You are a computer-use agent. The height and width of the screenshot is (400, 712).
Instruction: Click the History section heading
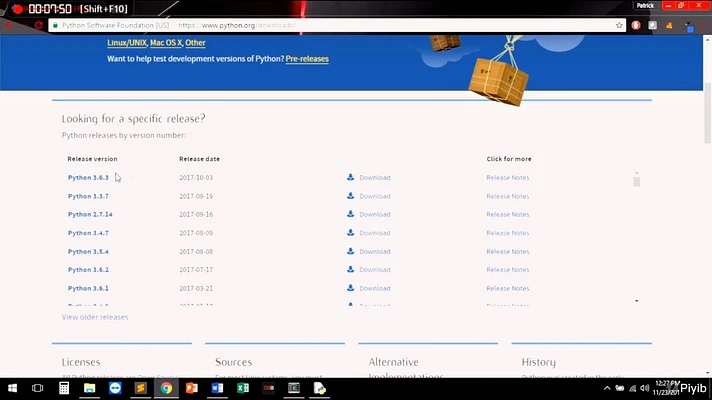(539, 362)
